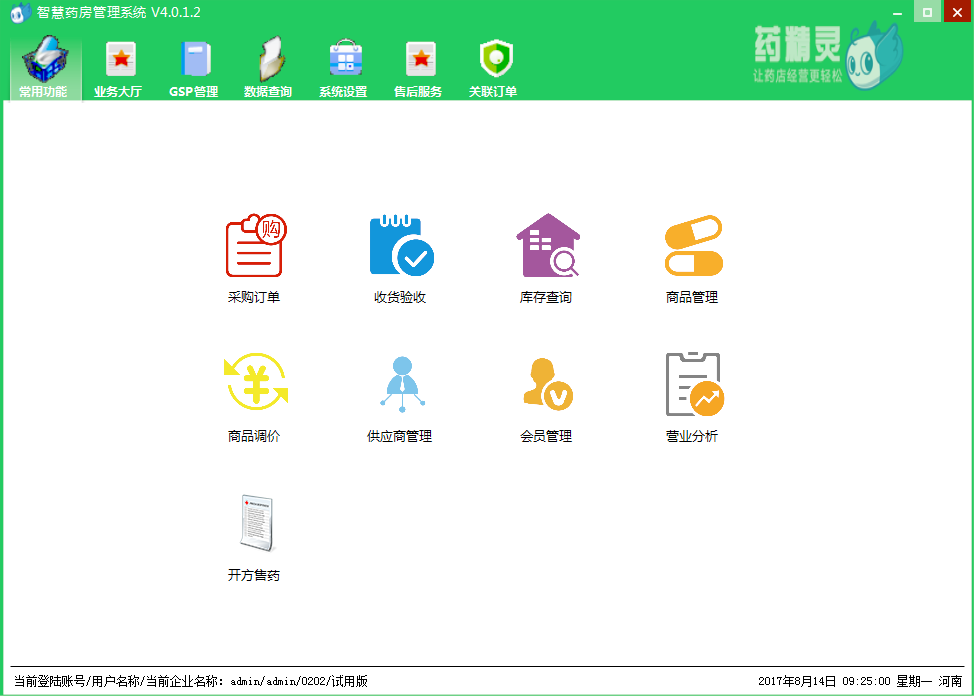Open 商品调价 price adjustment icon
Screen dimensions: 974x696
[x=256, y=382]
